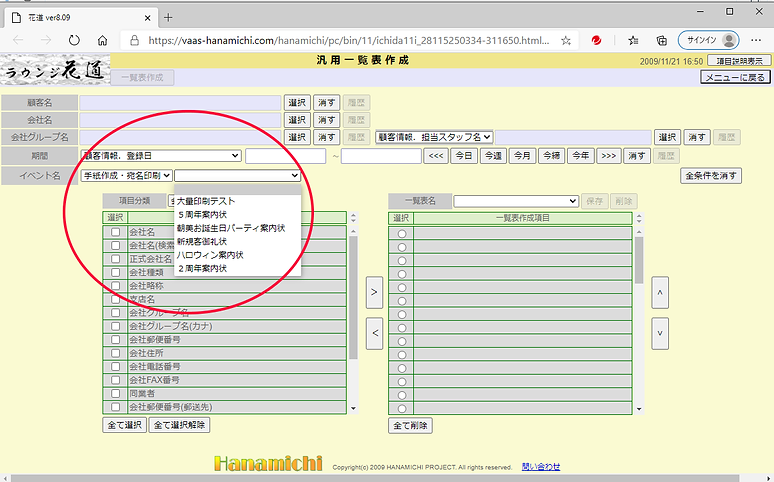The width and height of the screenshot is (774, 482).
Task: Click the 今日 period button
Action: click(464, 156)
